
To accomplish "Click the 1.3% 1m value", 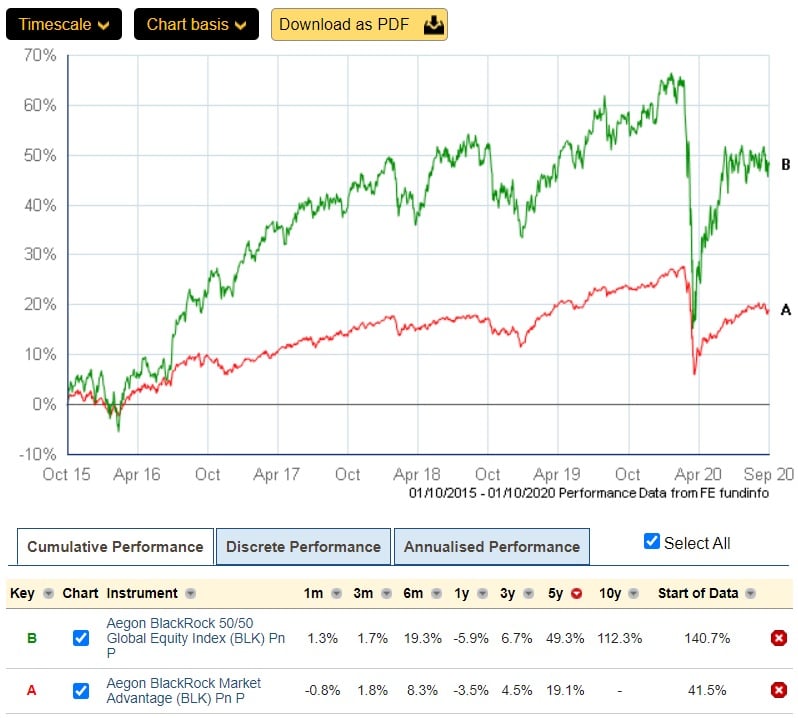I will click(x=322, y=638).
